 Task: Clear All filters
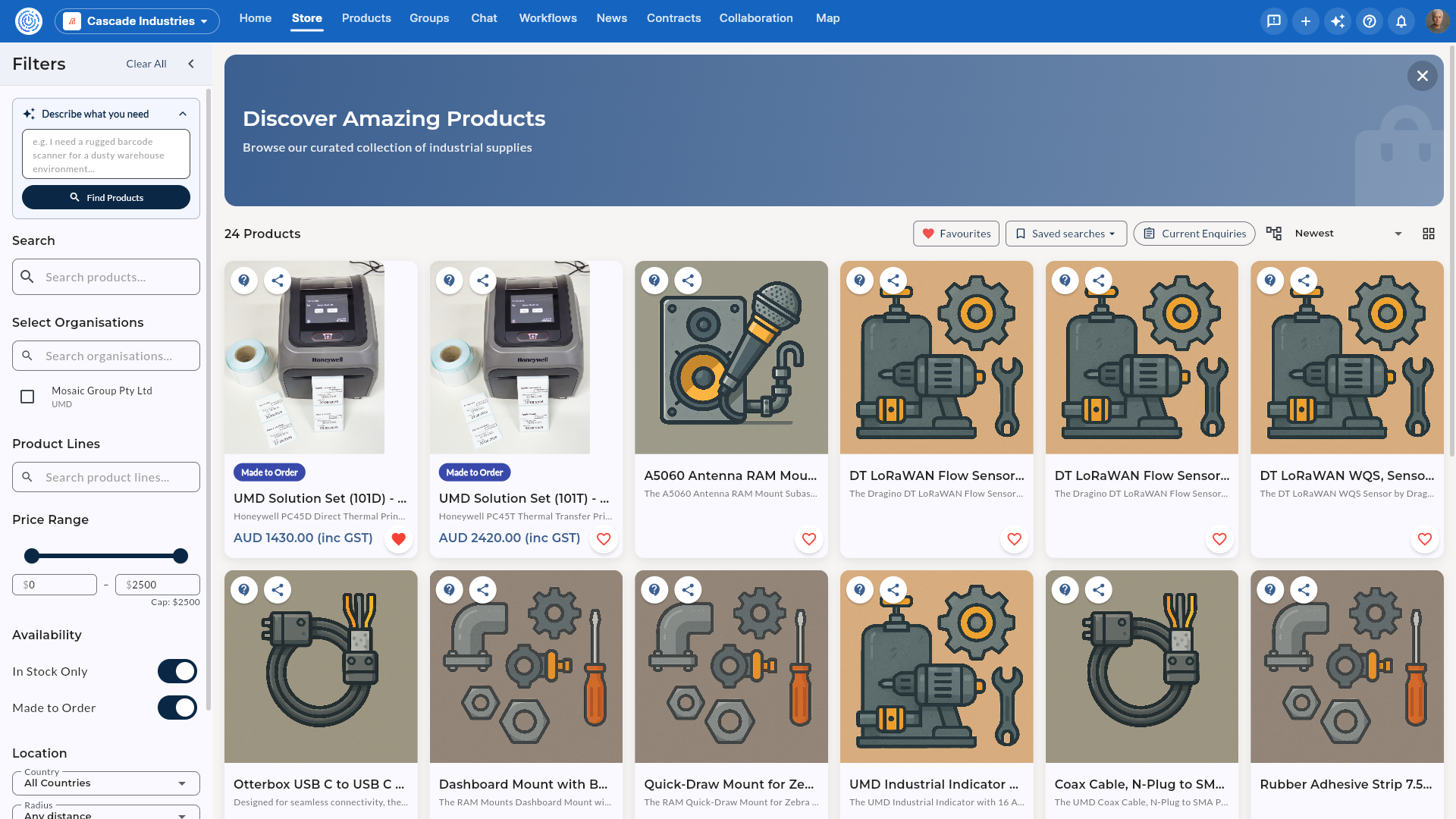(x=146, y=64)
